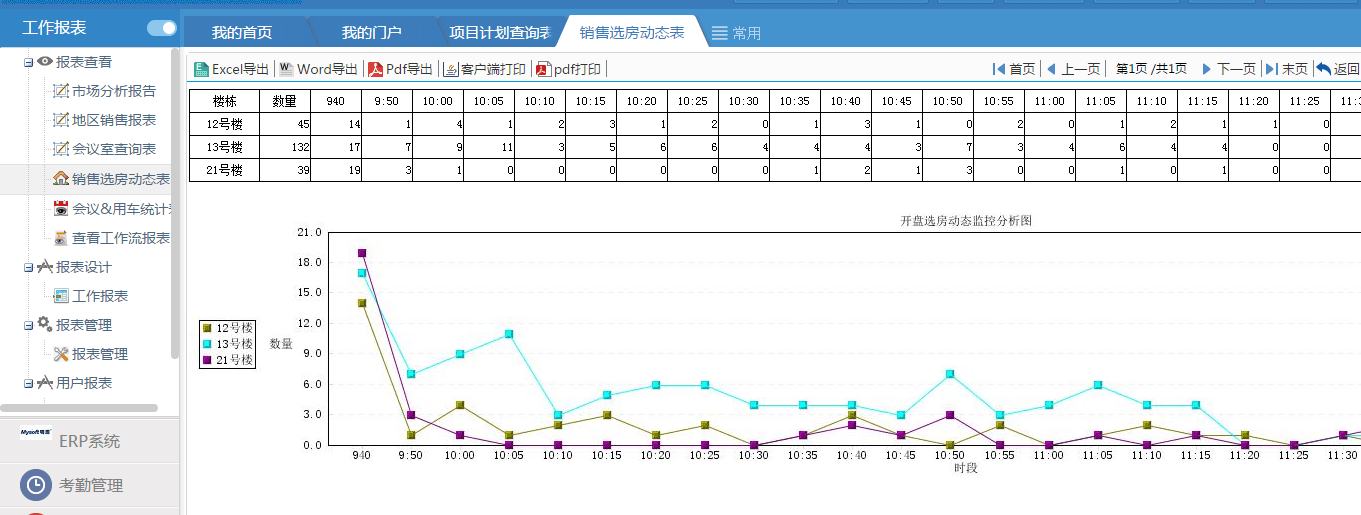Collapse the 报表管理 tree group
The height and width of the screenshot is (515, 1361).
[x=29, y=325]
